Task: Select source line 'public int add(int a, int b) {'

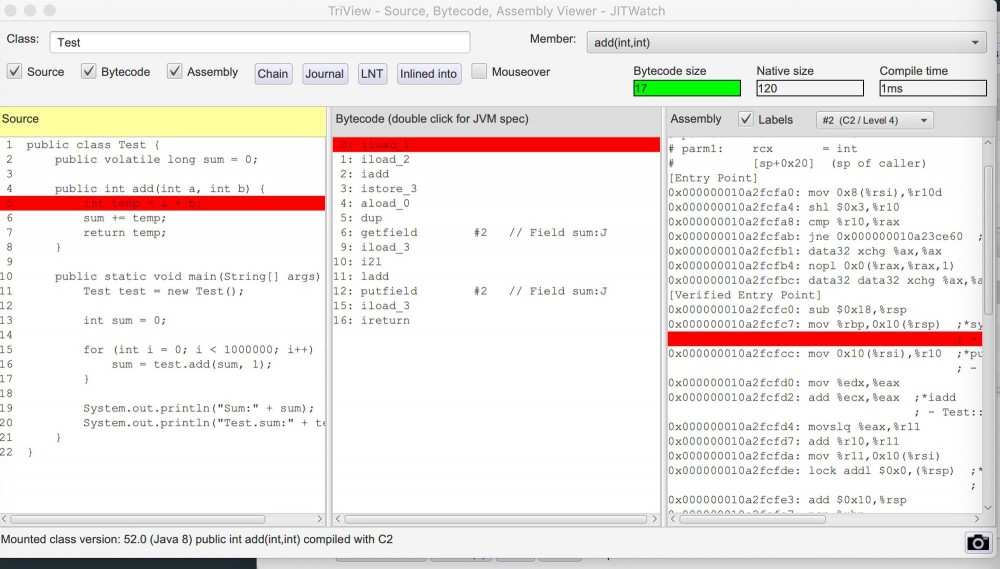Action: (159, 189)
